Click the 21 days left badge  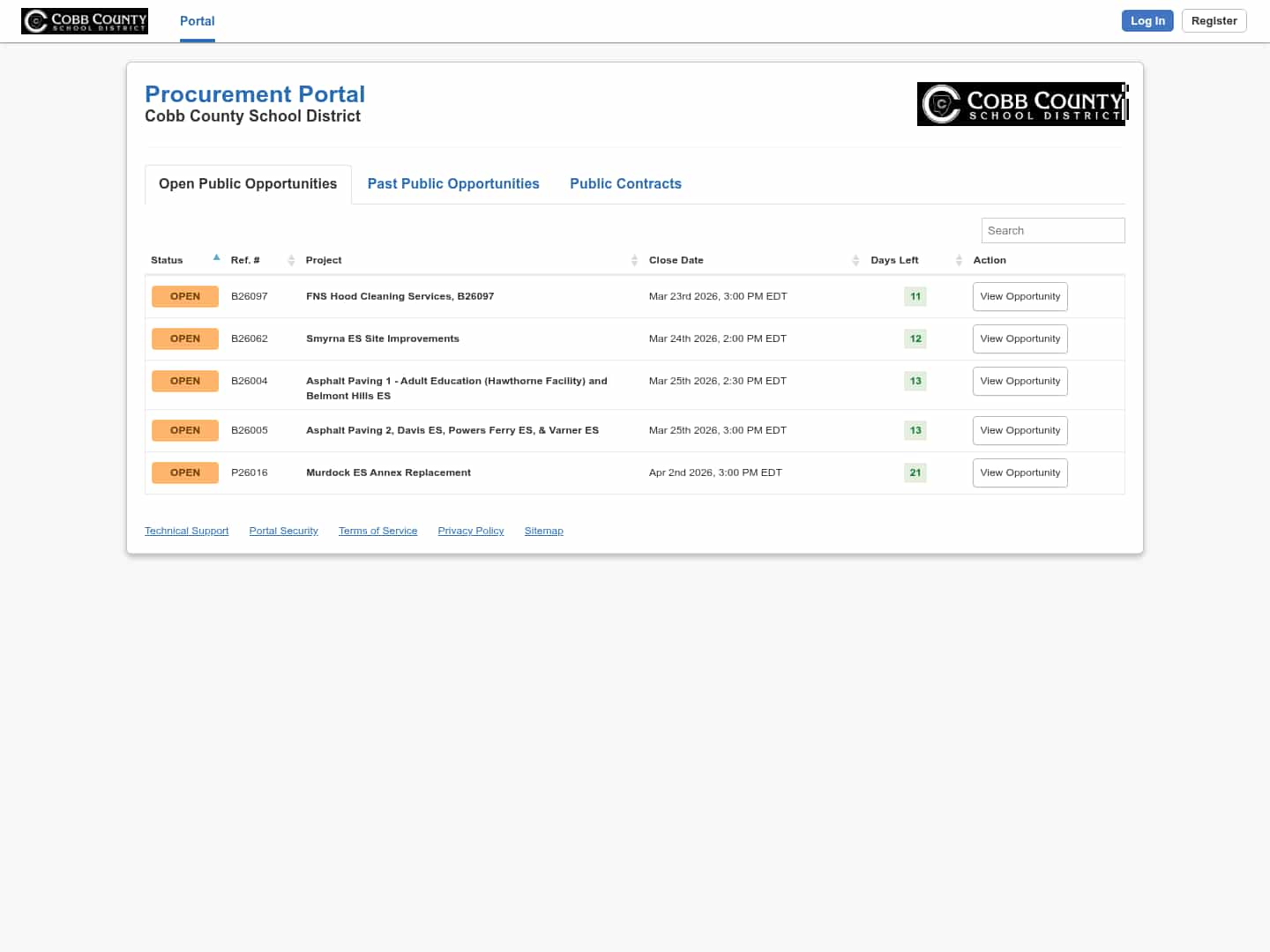tap(915, 472)
